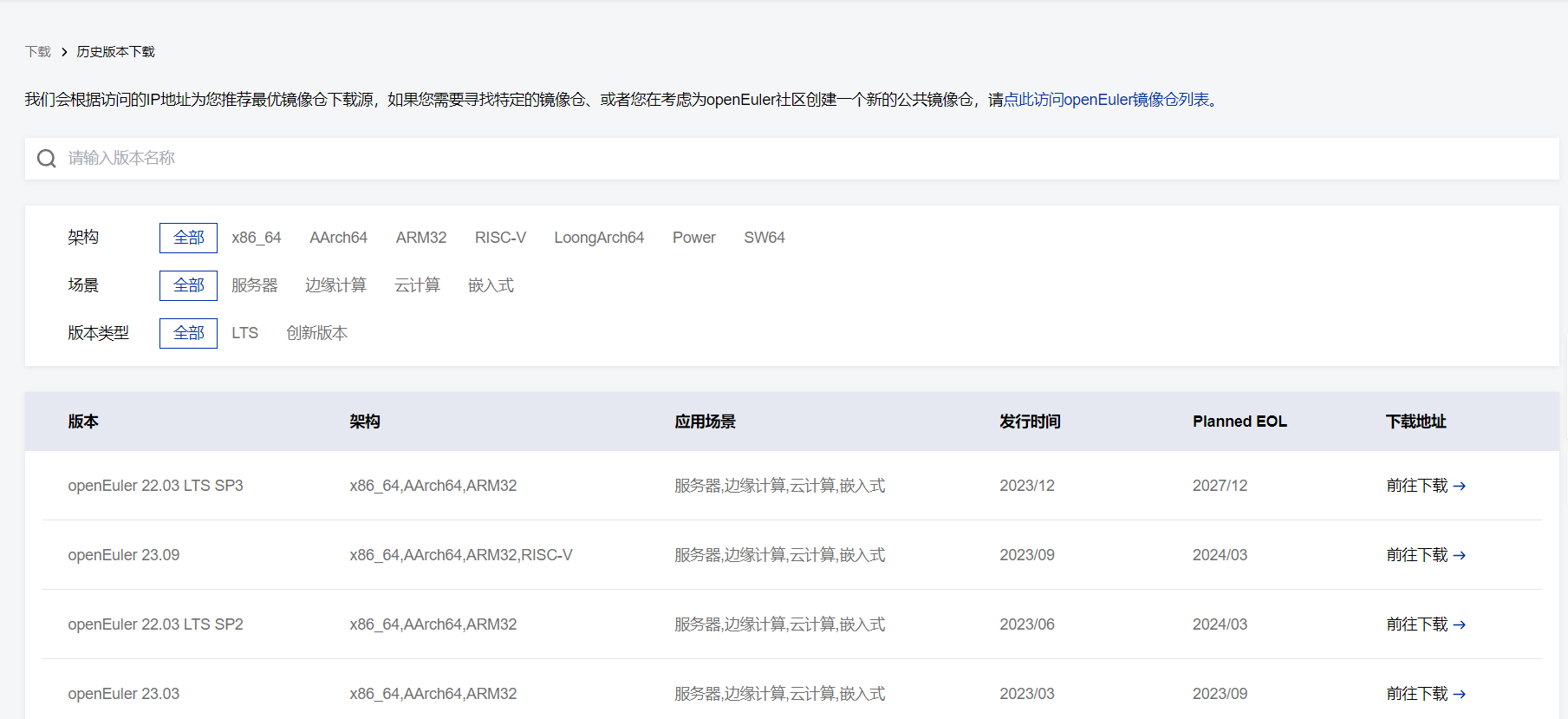
Task: Filter scenario by 服务器
Action: (255, 285)
